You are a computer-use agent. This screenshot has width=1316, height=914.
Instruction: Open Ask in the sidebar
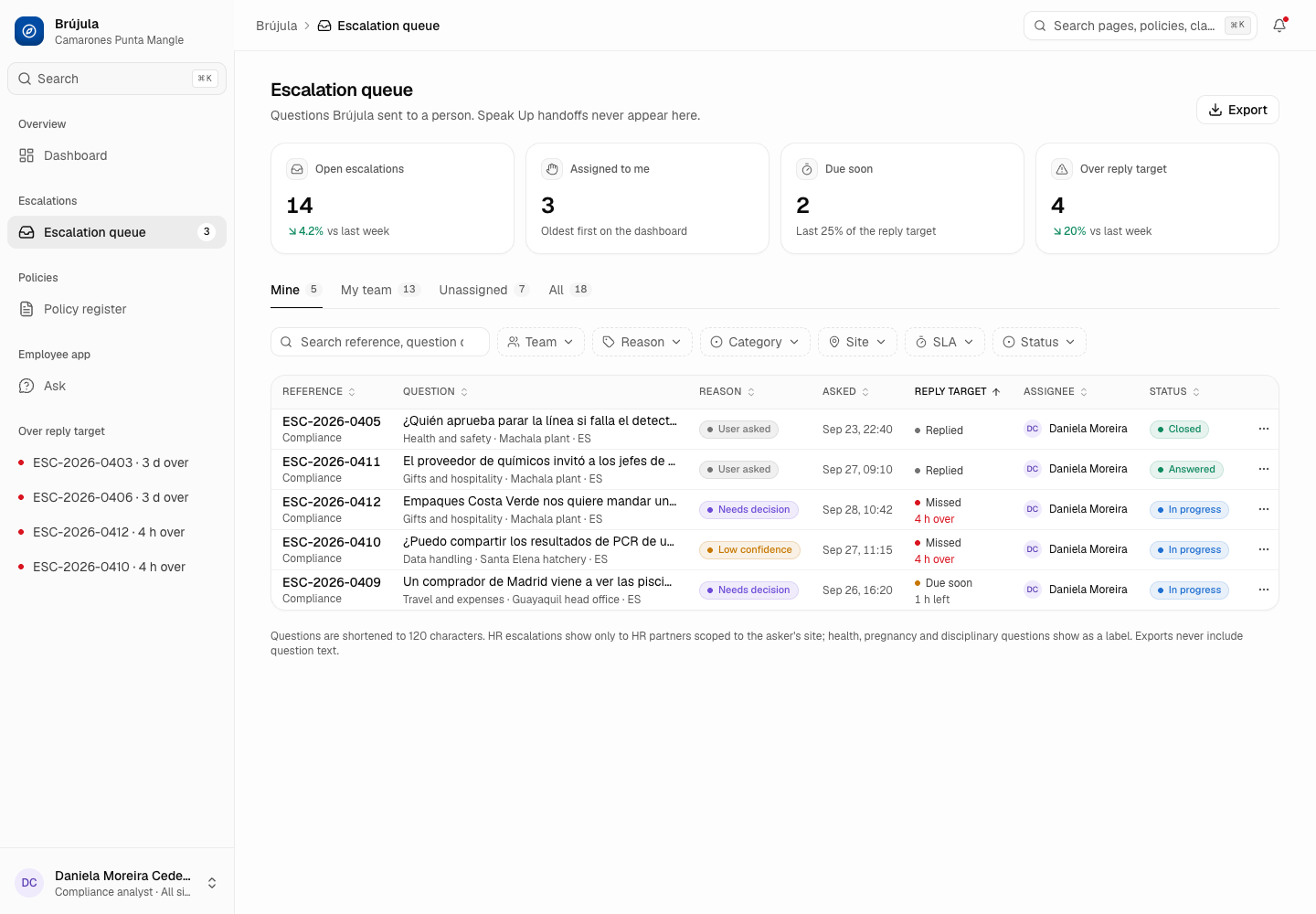click(117, 386)
